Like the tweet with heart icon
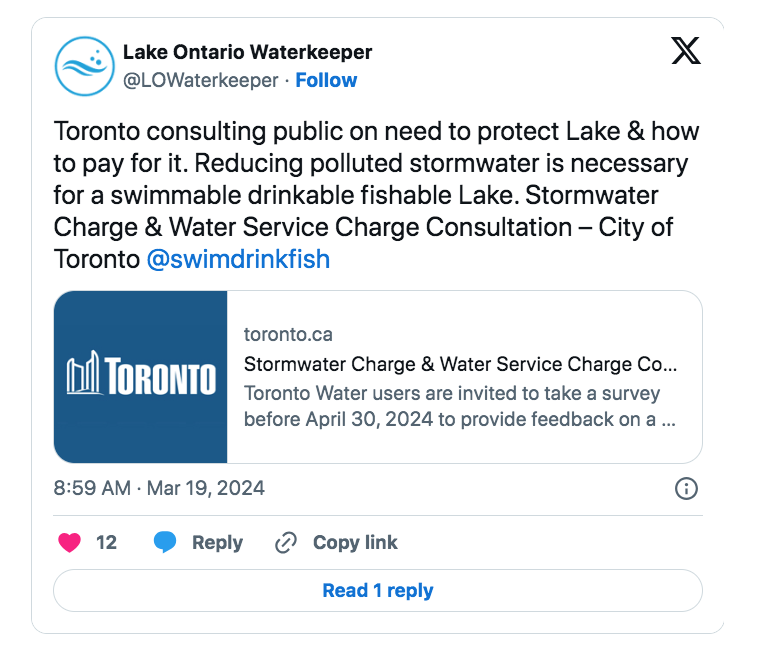 [70, 542]
